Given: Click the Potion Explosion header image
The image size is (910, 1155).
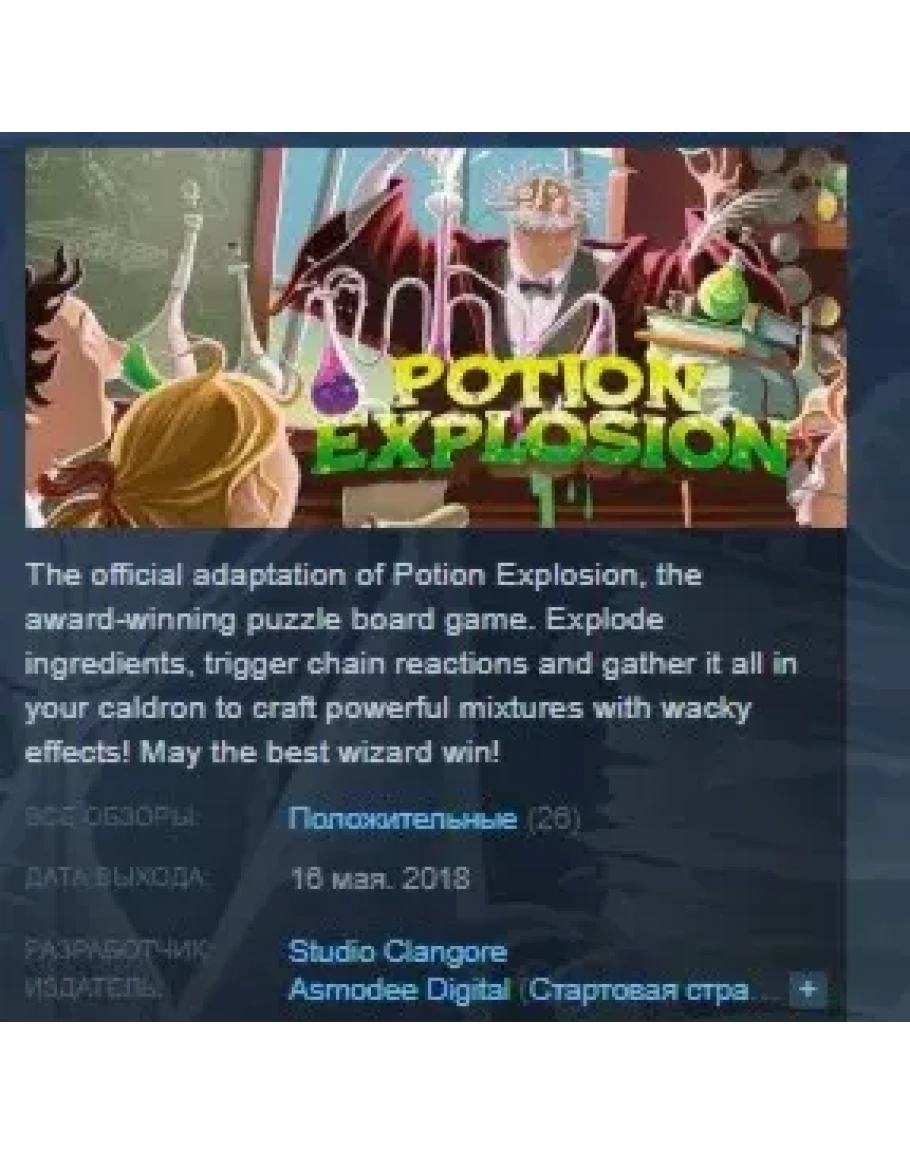Looking at the screenshot, I should [x=435, y=337].
